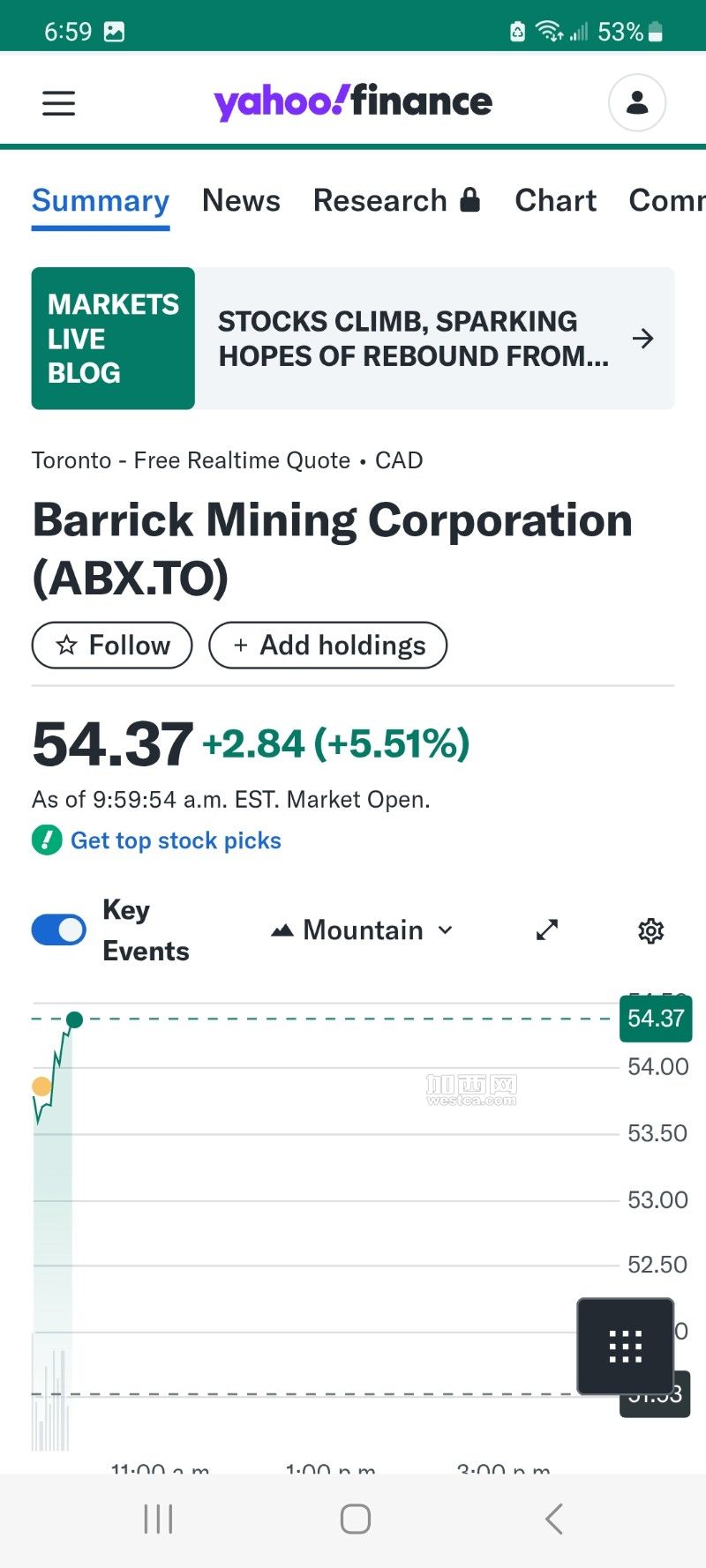Open the hamburger navigation menu
This screenshot has height=1568, width=706.
click(x=59, y=103)
